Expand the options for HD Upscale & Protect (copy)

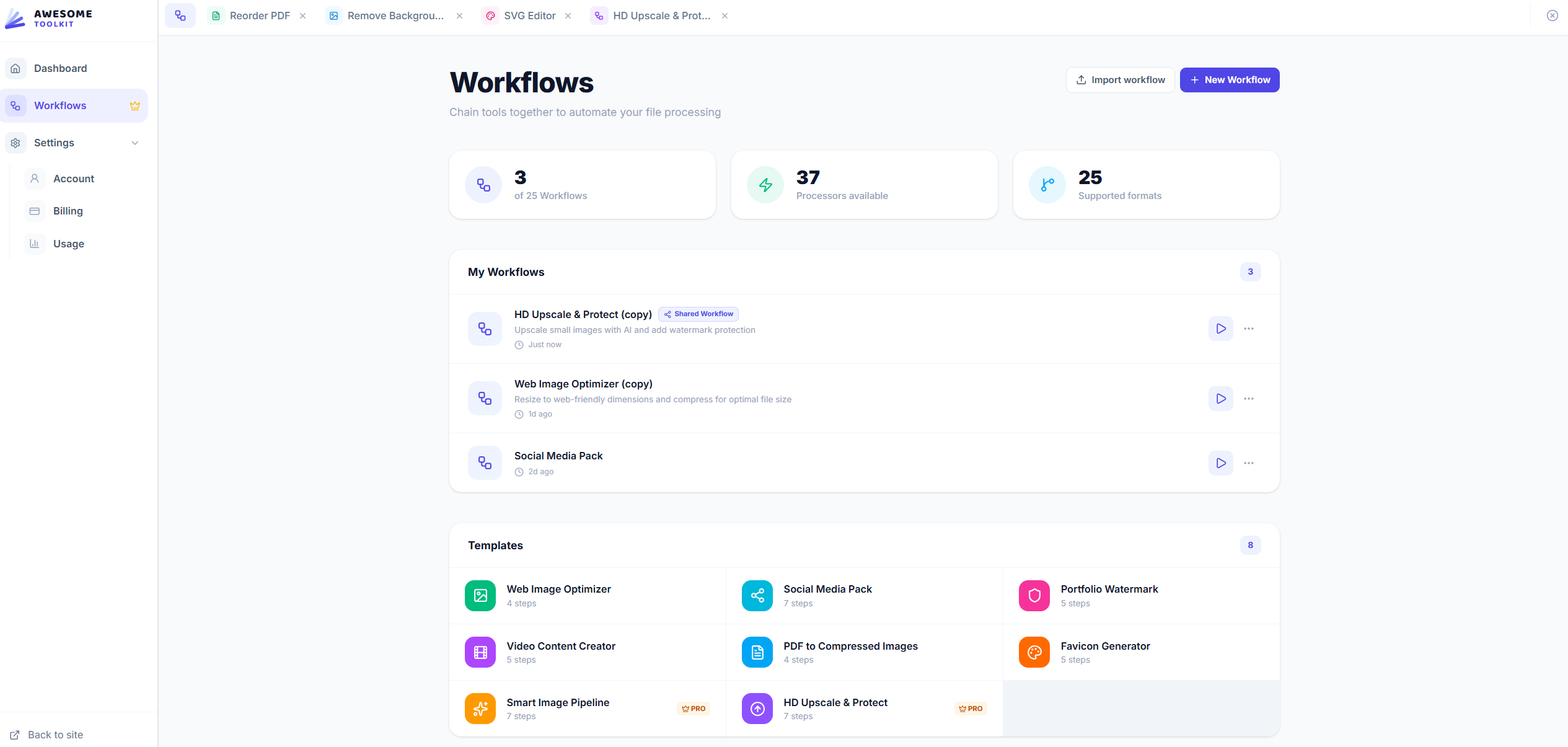coord(1248,329)
